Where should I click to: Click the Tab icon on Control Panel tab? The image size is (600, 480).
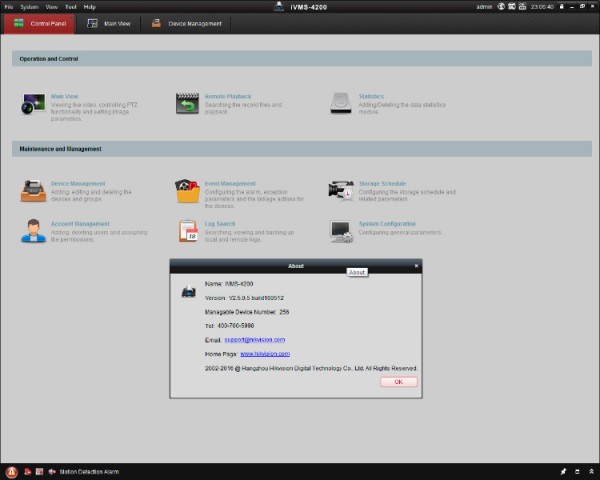(x=18, y=23)
